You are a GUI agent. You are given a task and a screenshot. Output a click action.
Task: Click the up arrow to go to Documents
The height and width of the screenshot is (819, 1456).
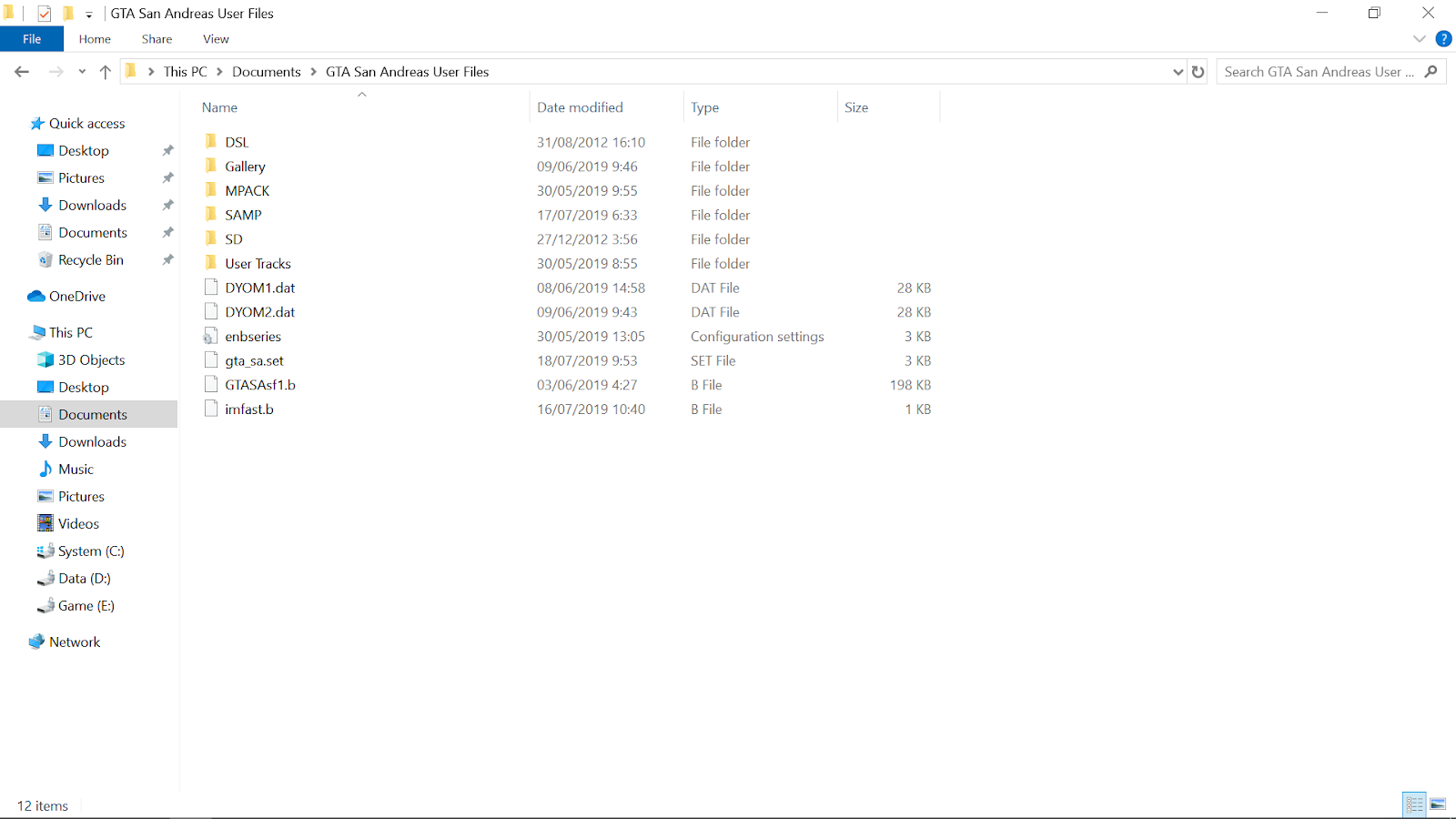point(105,71)
